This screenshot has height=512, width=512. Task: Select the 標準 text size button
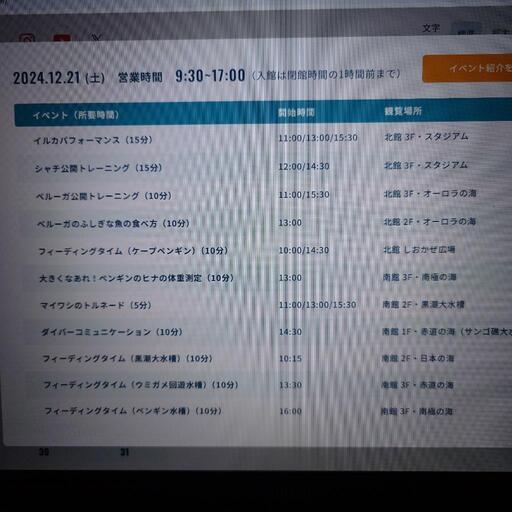click(x=466, y=30)
